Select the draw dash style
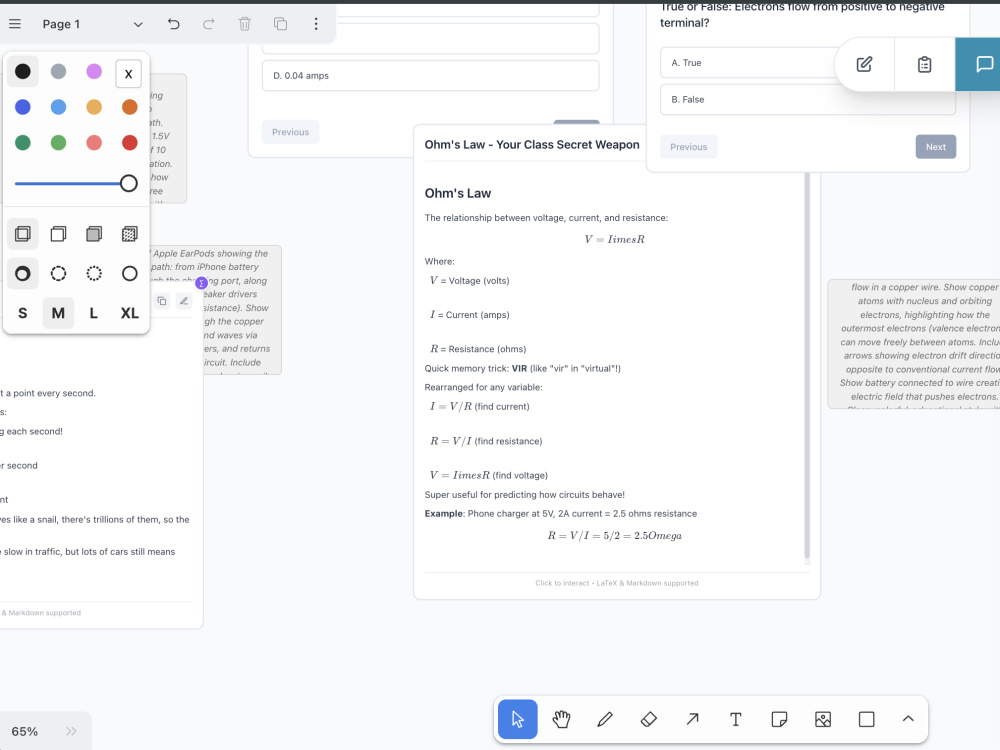The width and height of the screenshot is (1000, 750). pyautogui.click(x=22, y=274)
